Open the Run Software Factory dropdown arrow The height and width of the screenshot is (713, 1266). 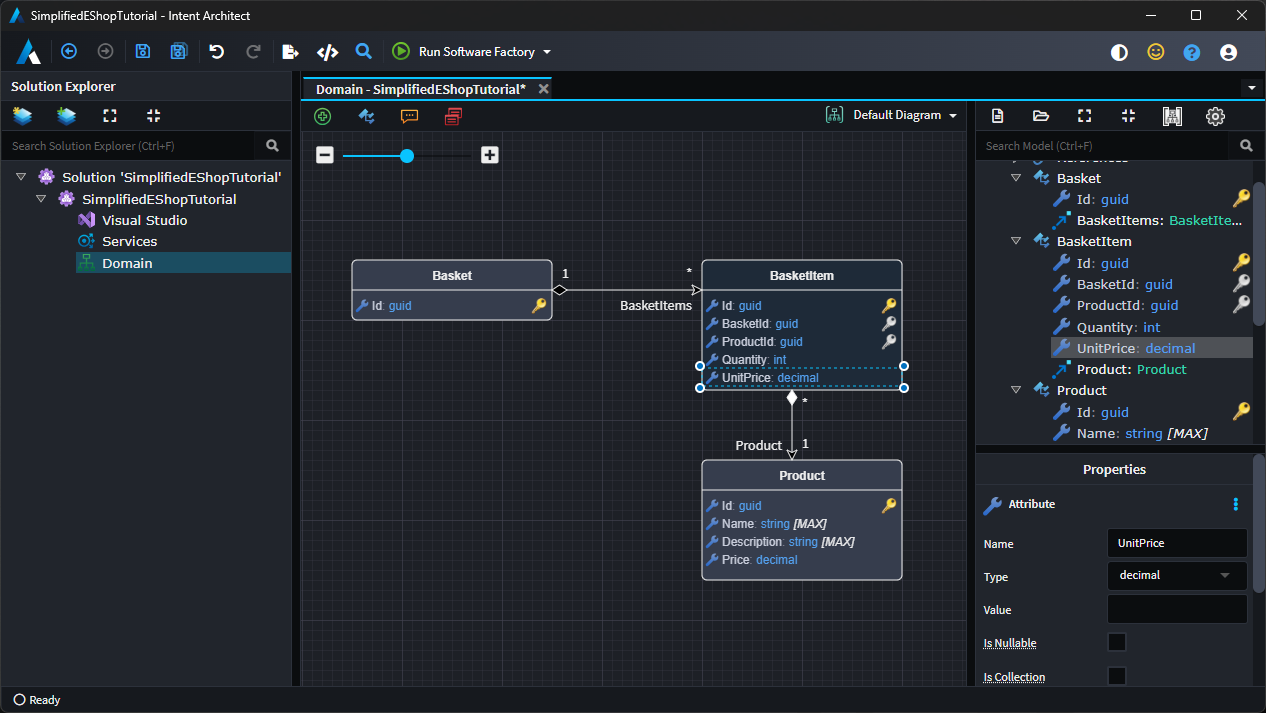pyautogui.click(x=547, y=52)
